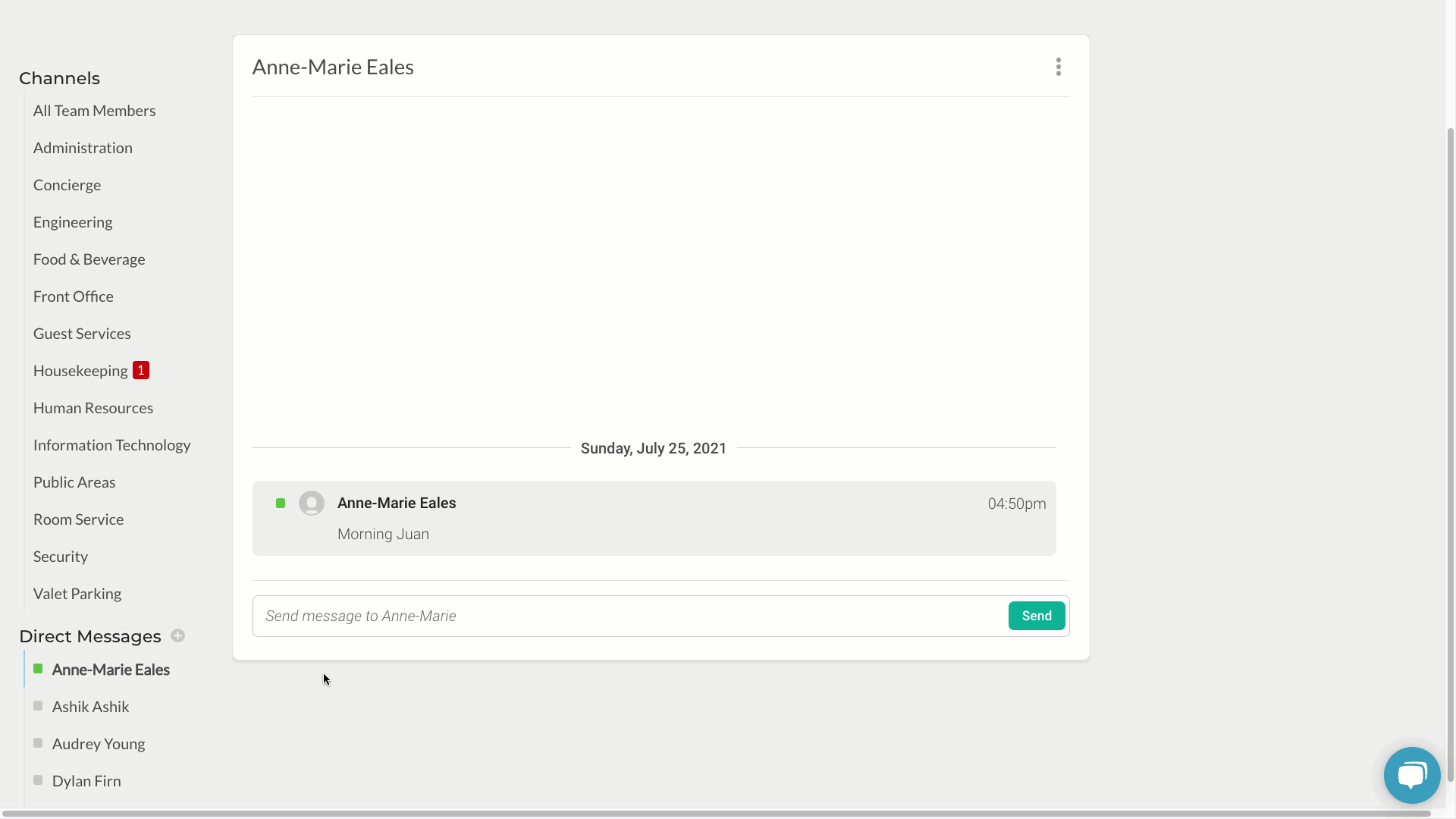Open the All Team Members channel
Viewport: 1456px width, 819px height.
[94, 111]
